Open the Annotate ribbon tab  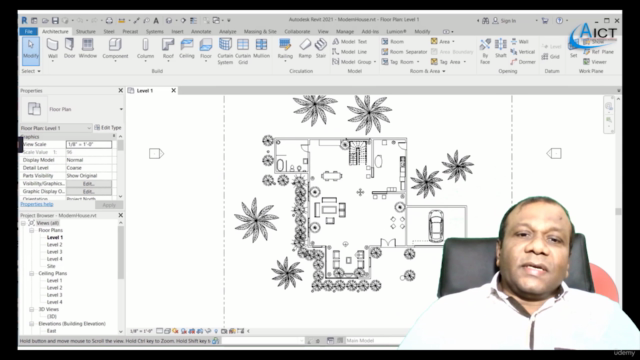[x=201, y=31]
